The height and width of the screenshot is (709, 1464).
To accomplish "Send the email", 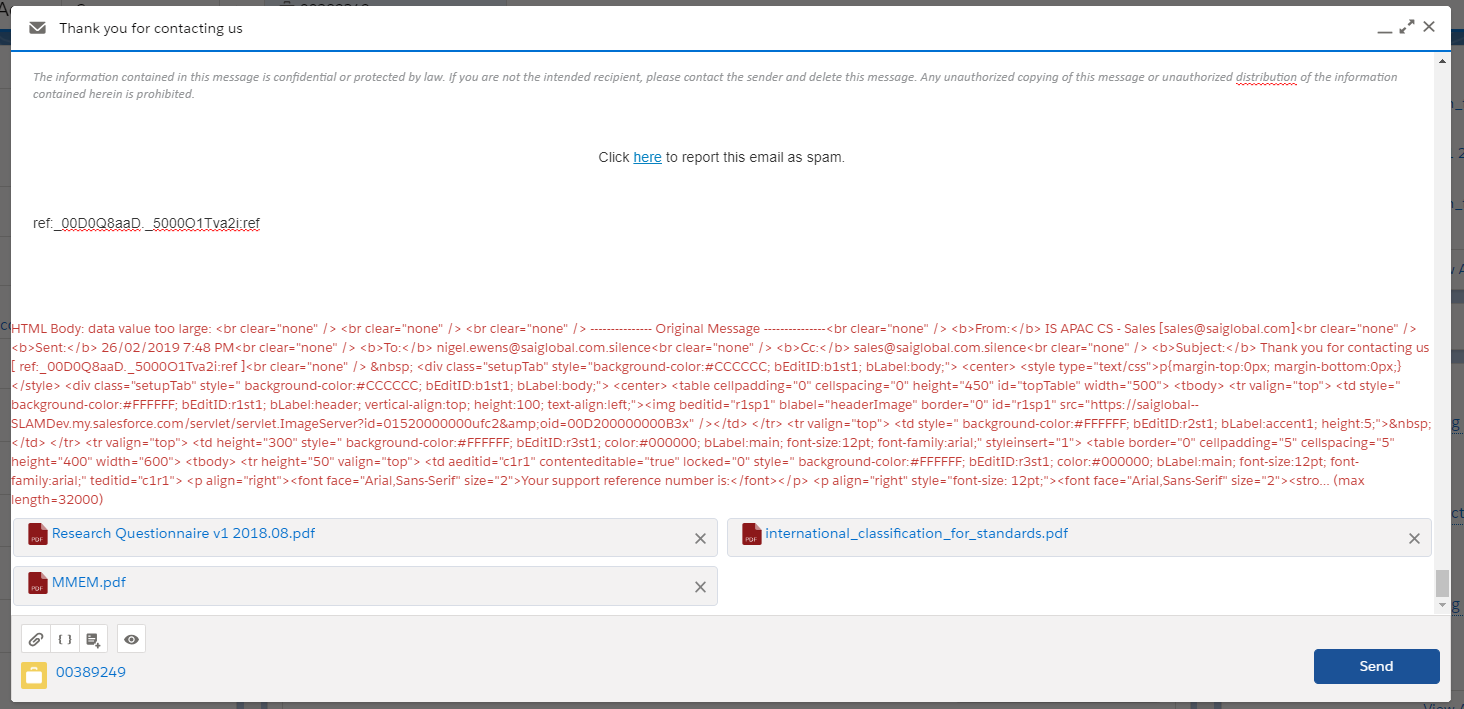I will coord(1376,666).
